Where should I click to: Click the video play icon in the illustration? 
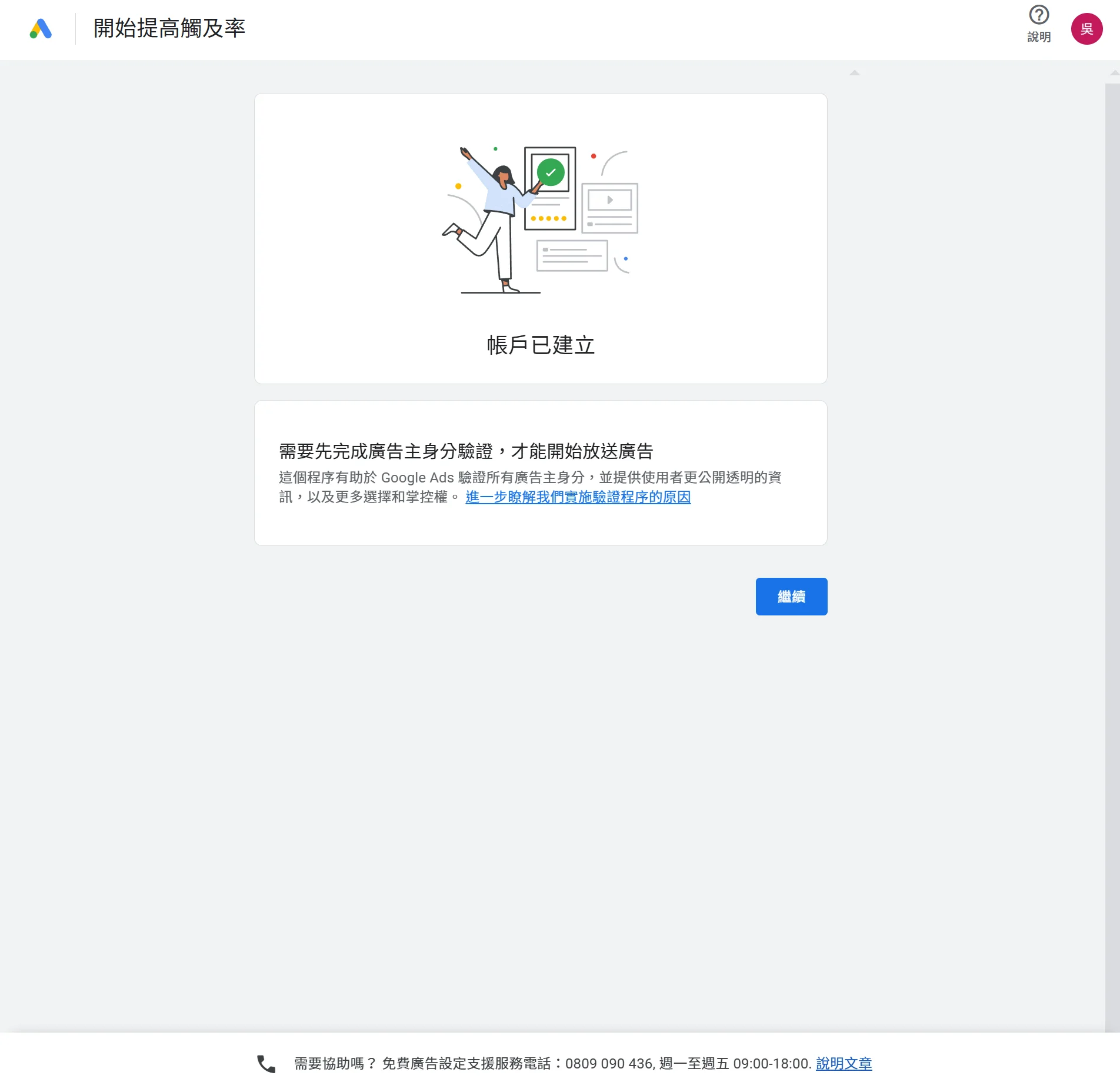tap(609, 200)
